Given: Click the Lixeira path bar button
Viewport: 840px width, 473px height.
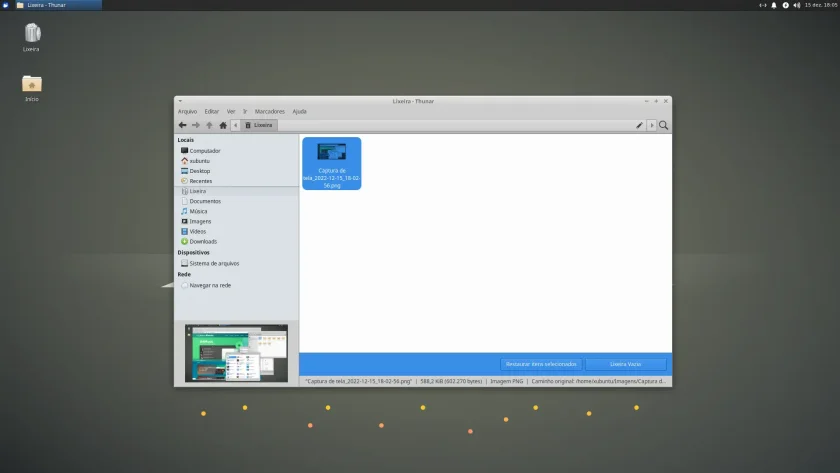Looking at the screenshot, I should (259, 125).
